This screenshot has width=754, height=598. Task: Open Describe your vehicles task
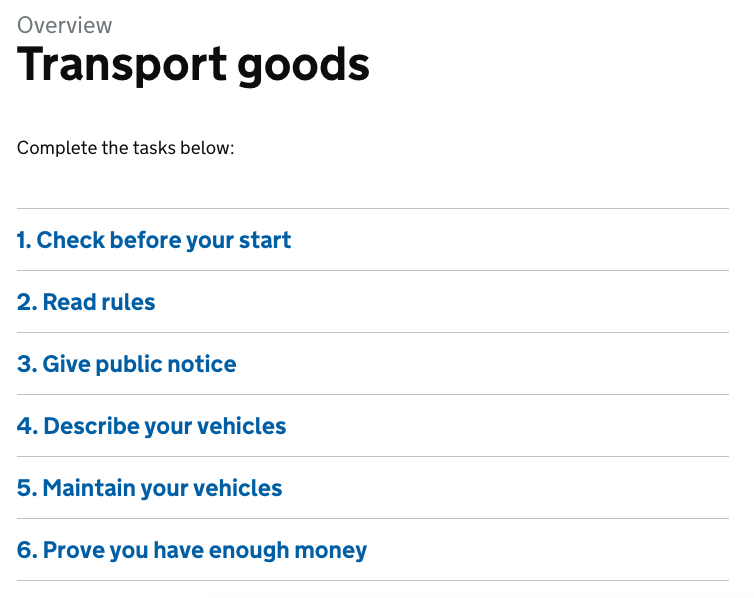point(151,426)
